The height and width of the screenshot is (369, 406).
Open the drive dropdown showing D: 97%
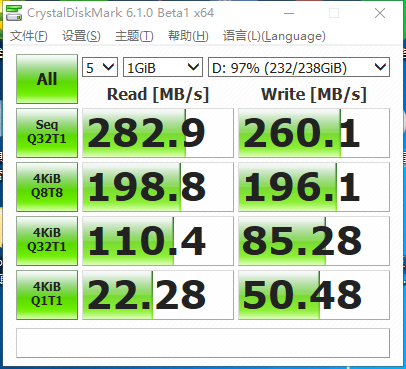pyautogui.click(x=299, y=68)
